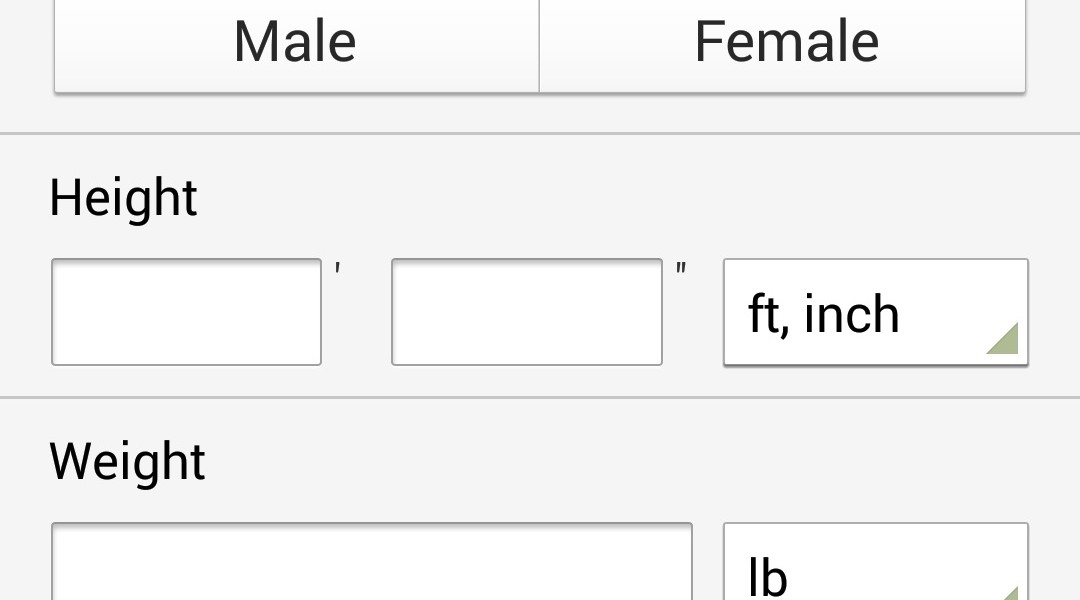Click the Height section label
This screenshot has height=600, width=1080.
click(124, 198)
